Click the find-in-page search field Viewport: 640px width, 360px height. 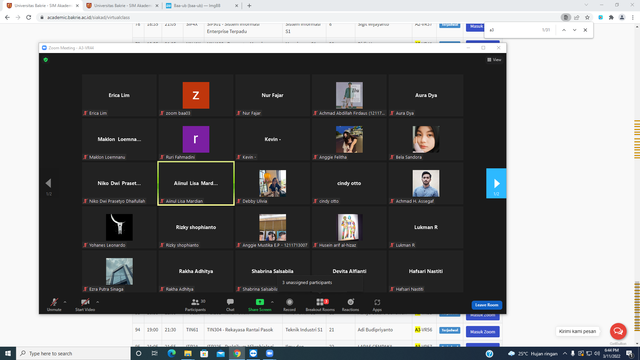point(513,30)
